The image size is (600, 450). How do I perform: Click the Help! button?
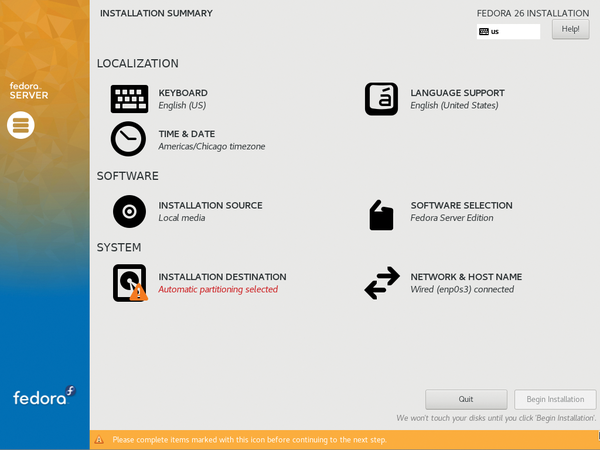[570, 29]
